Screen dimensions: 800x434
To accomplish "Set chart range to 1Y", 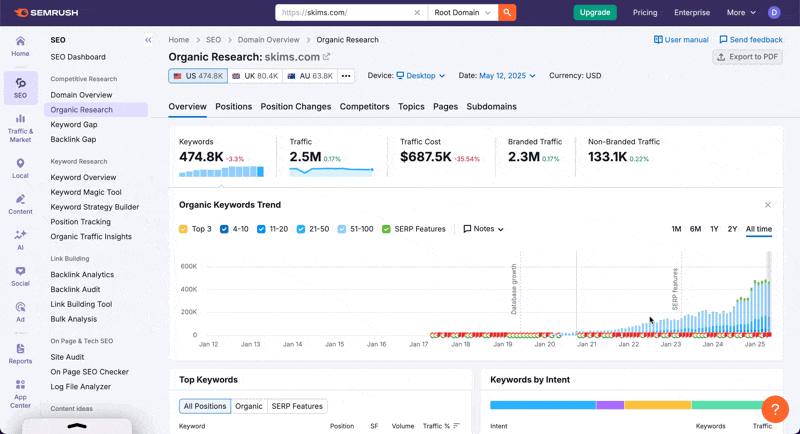I will [x=714, y=229].
